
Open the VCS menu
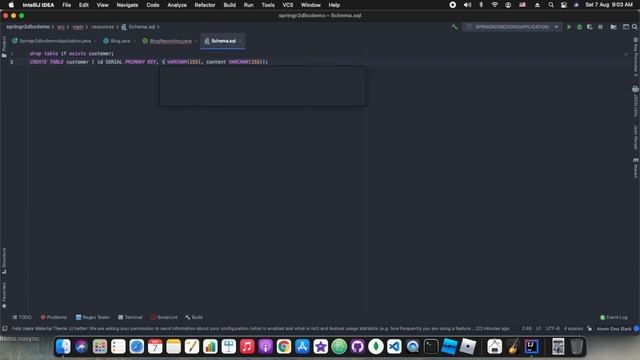tap(288, 5)
